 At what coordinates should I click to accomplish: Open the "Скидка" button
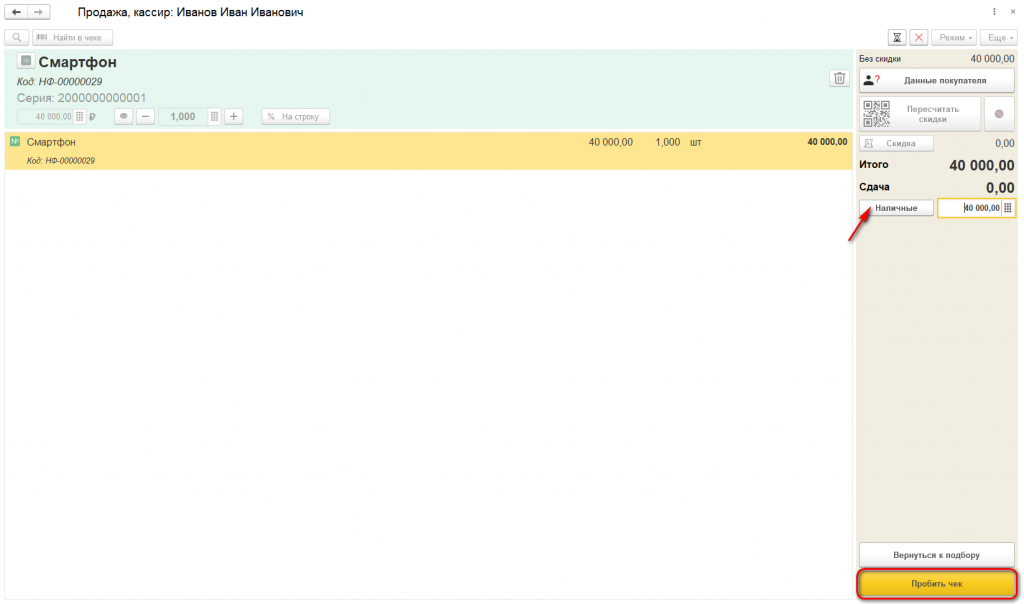click(896, 143)
